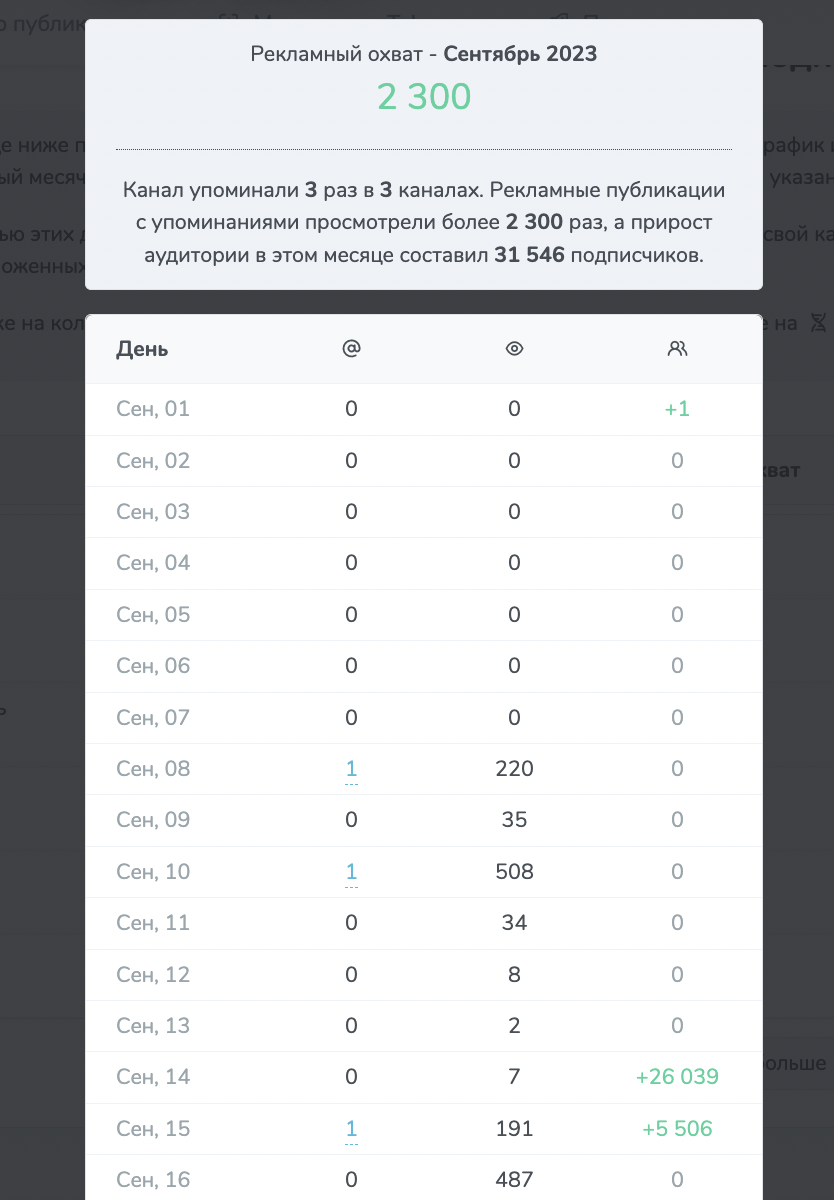The height and width of the screenshot is (1200, 834).
Task: Click the green 2 300 total reach number
Action: tap(423, 97)
